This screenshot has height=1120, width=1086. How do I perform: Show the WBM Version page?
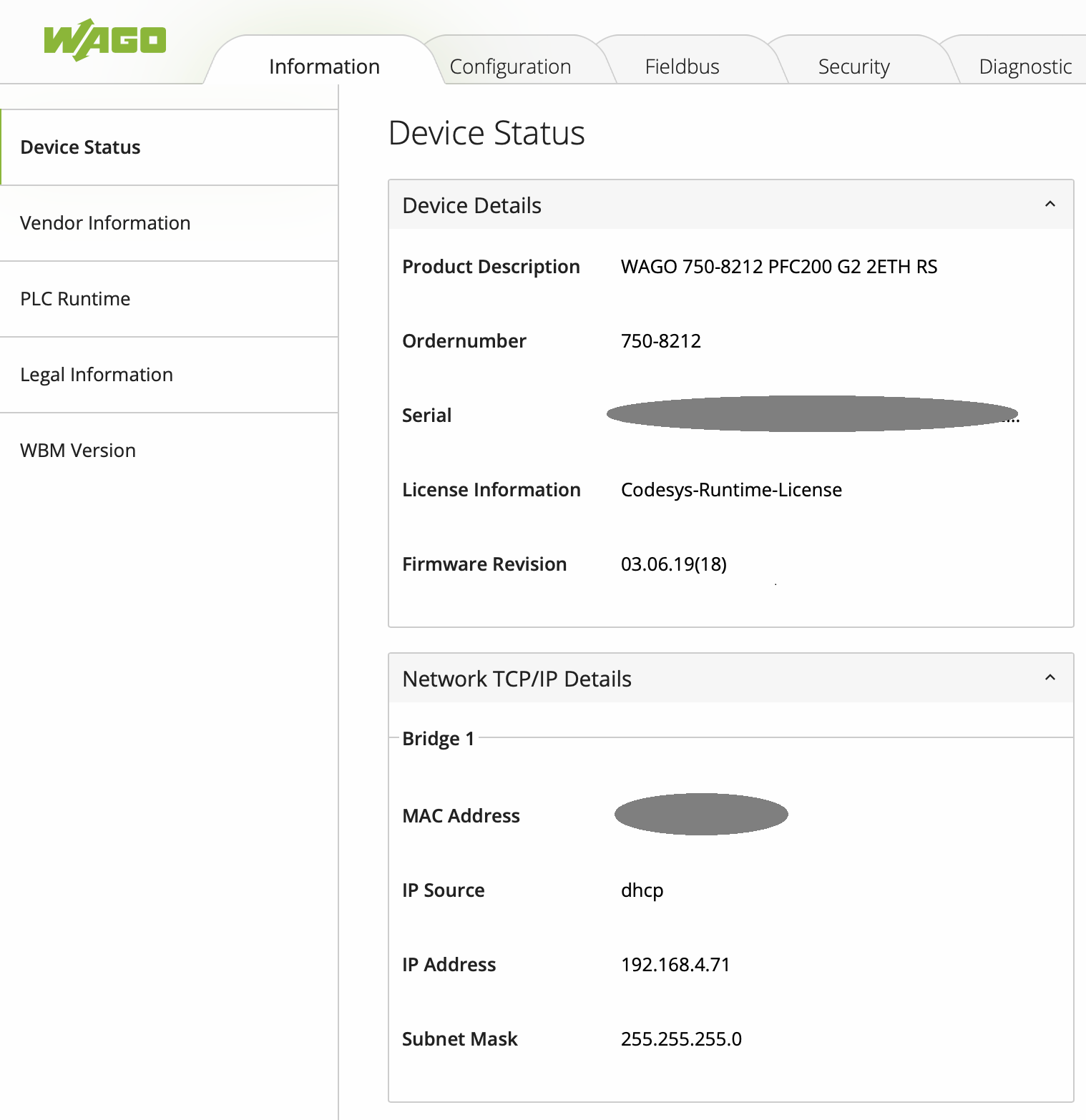(x=78, y=451)
